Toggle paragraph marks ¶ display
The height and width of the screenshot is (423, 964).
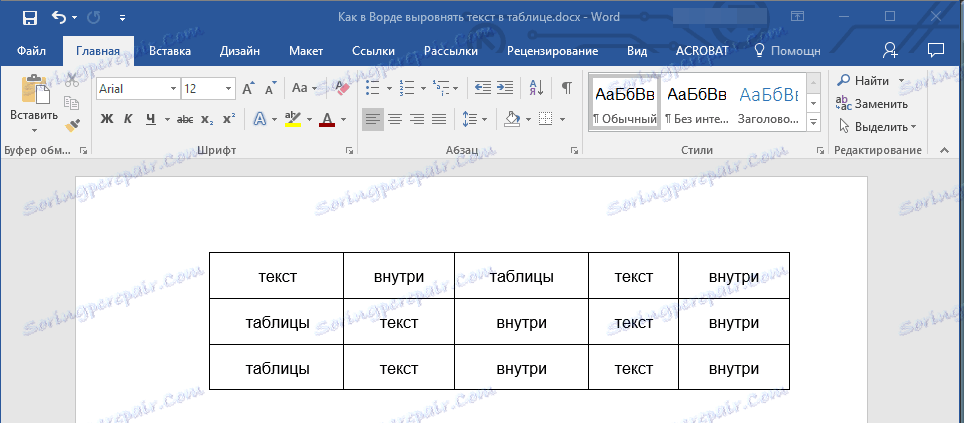[567, 89]
